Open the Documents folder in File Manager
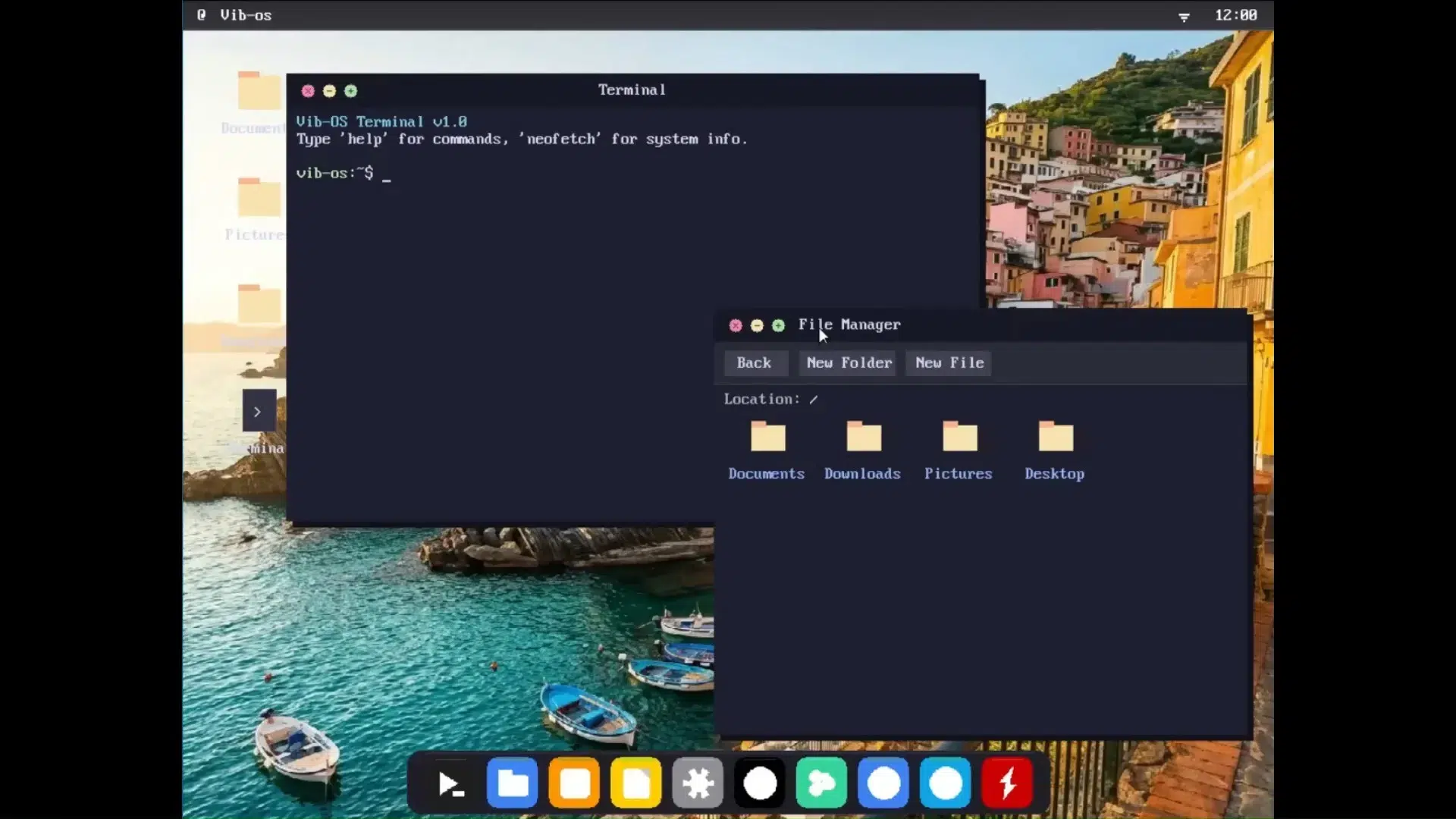 coord(767,447)
